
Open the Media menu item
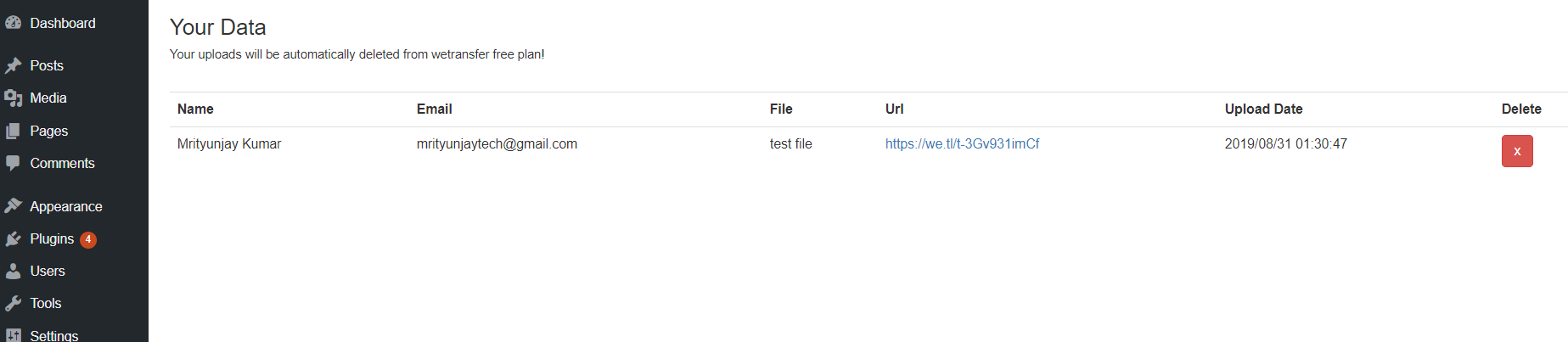click(x=48, y=98)
